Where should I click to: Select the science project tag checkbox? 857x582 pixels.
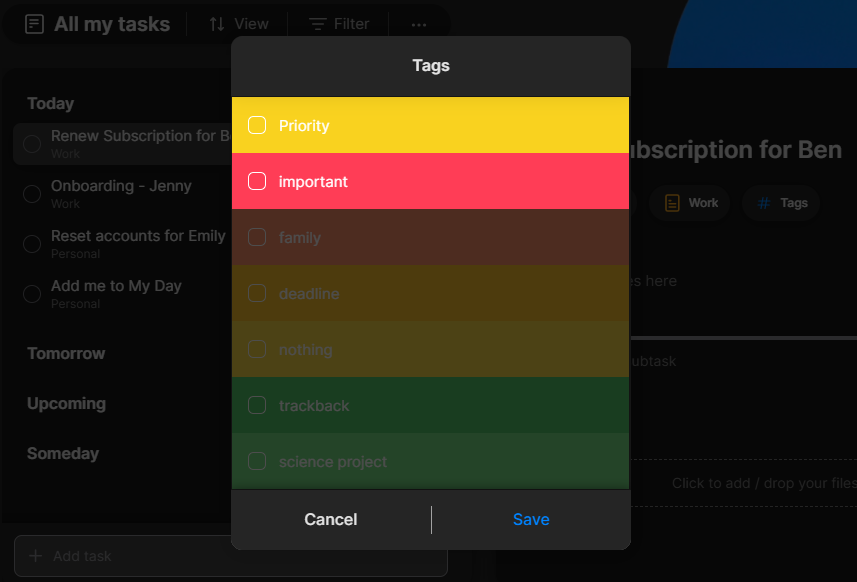(x=257, y=461)
